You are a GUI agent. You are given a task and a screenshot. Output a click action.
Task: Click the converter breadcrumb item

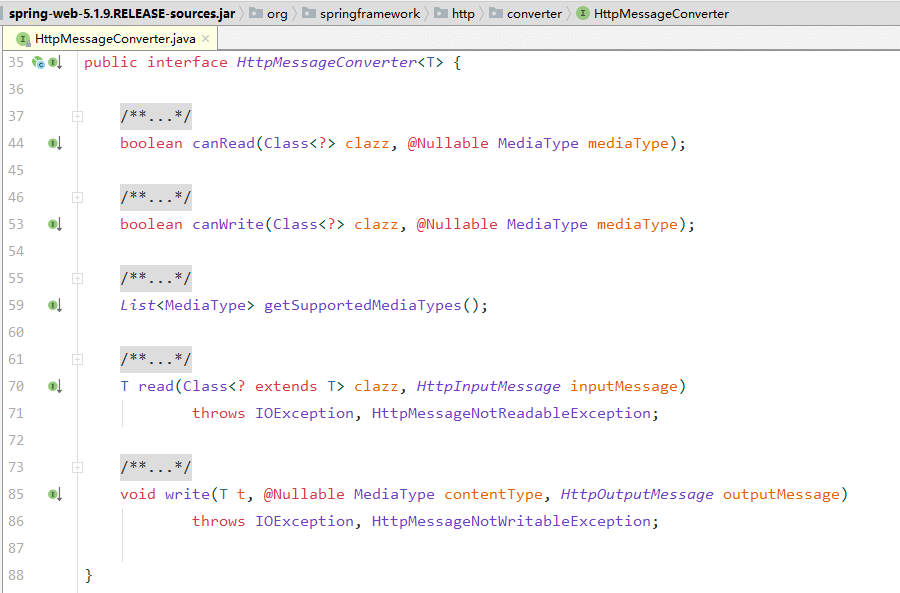click(x=533, y=14)
